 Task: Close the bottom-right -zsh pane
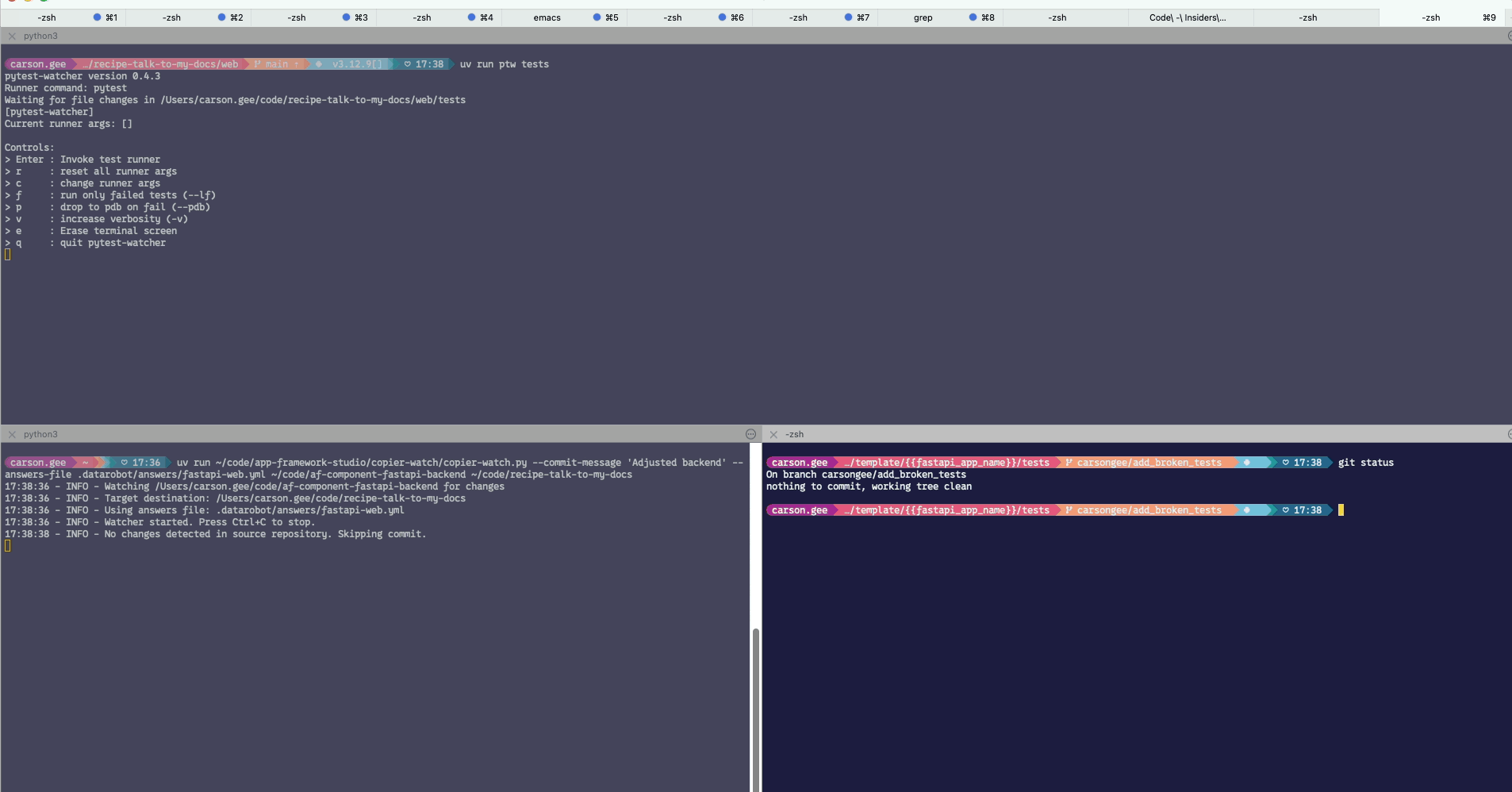[x=773, y=434]
